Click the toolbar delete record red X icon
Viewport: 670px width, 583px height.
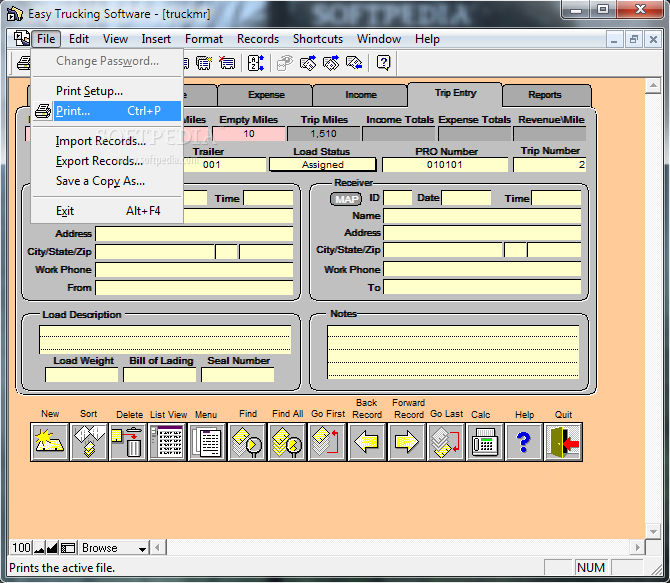(x=227, y=63)
